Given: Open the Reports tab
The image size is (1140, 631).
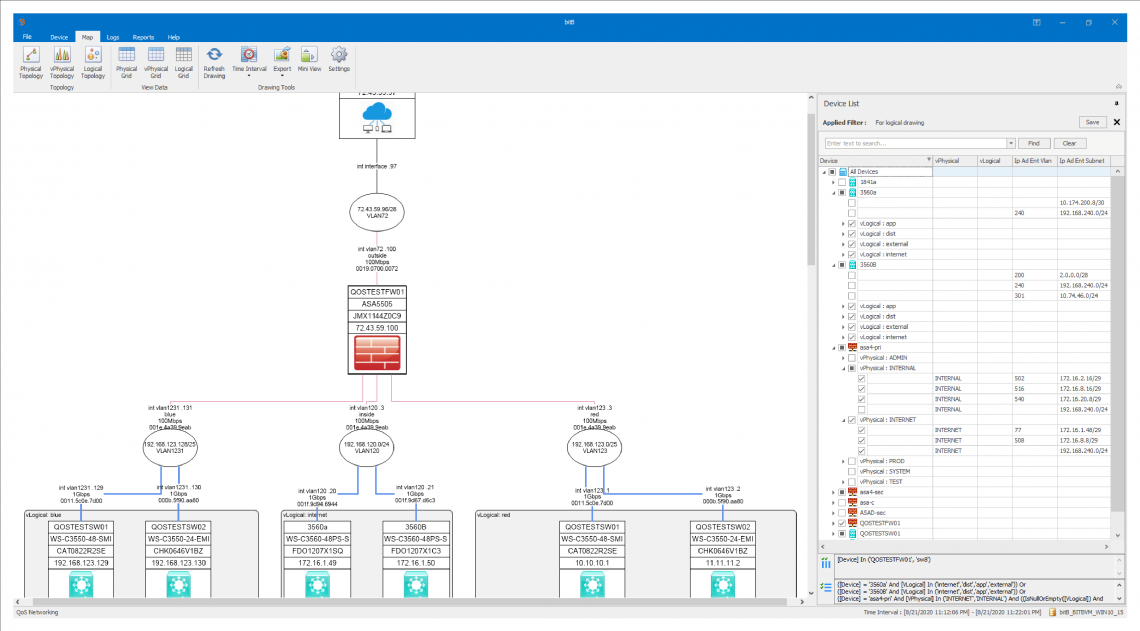Looking at the screenshot, I should (143, 37).
